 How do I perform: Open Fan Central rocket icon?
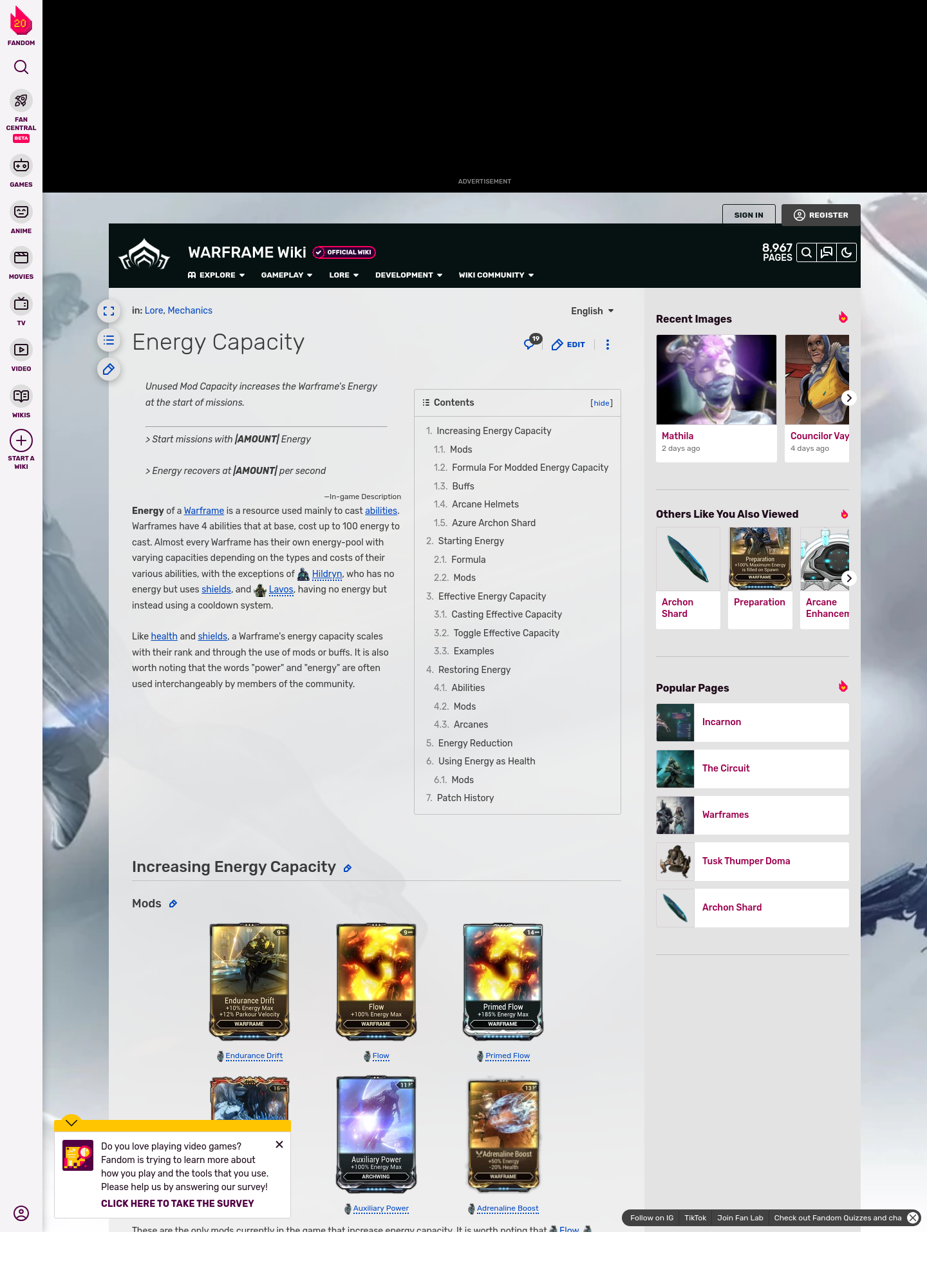point(21,100)
